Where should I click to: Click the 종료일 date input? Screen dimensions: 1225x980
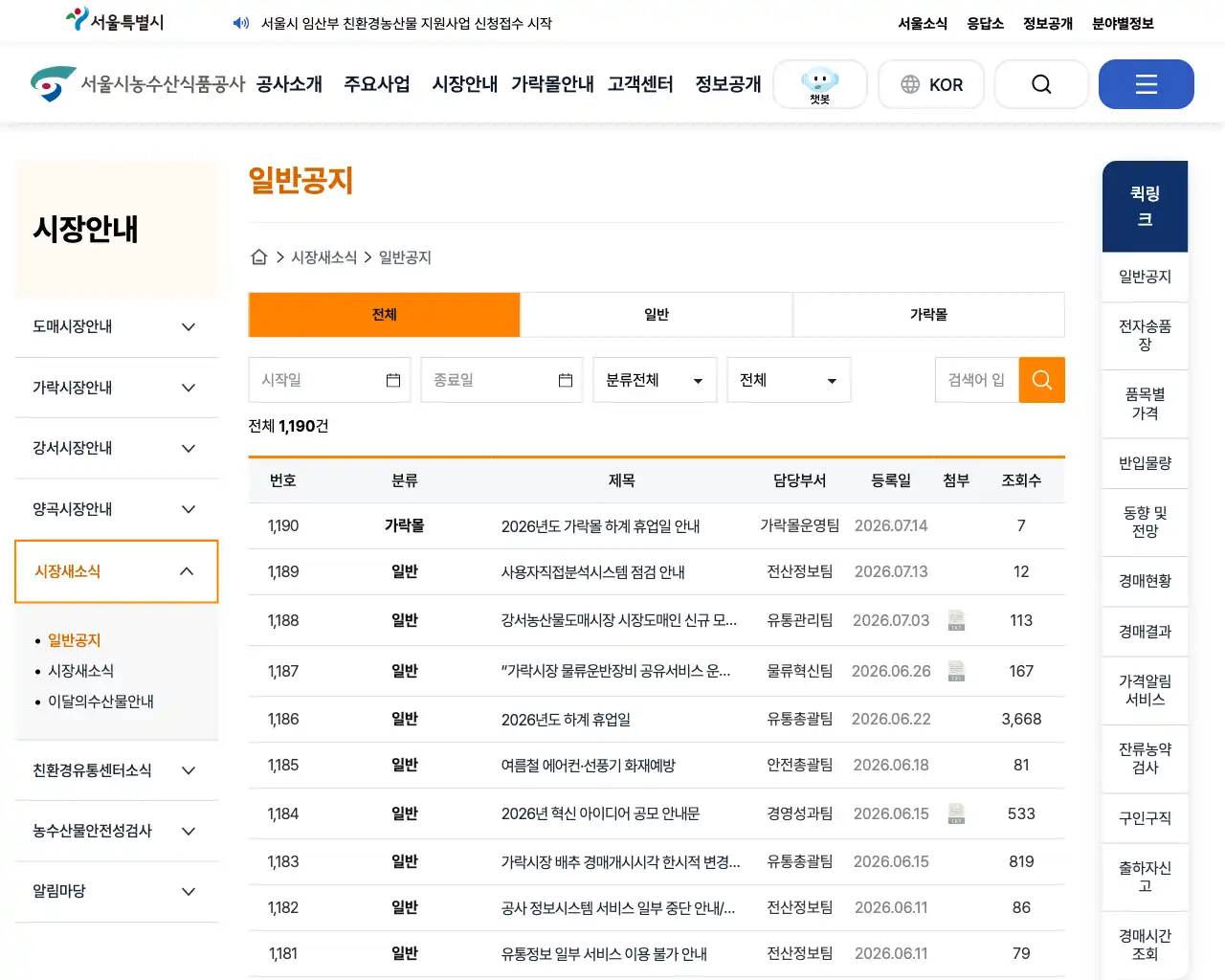point(501,380)
